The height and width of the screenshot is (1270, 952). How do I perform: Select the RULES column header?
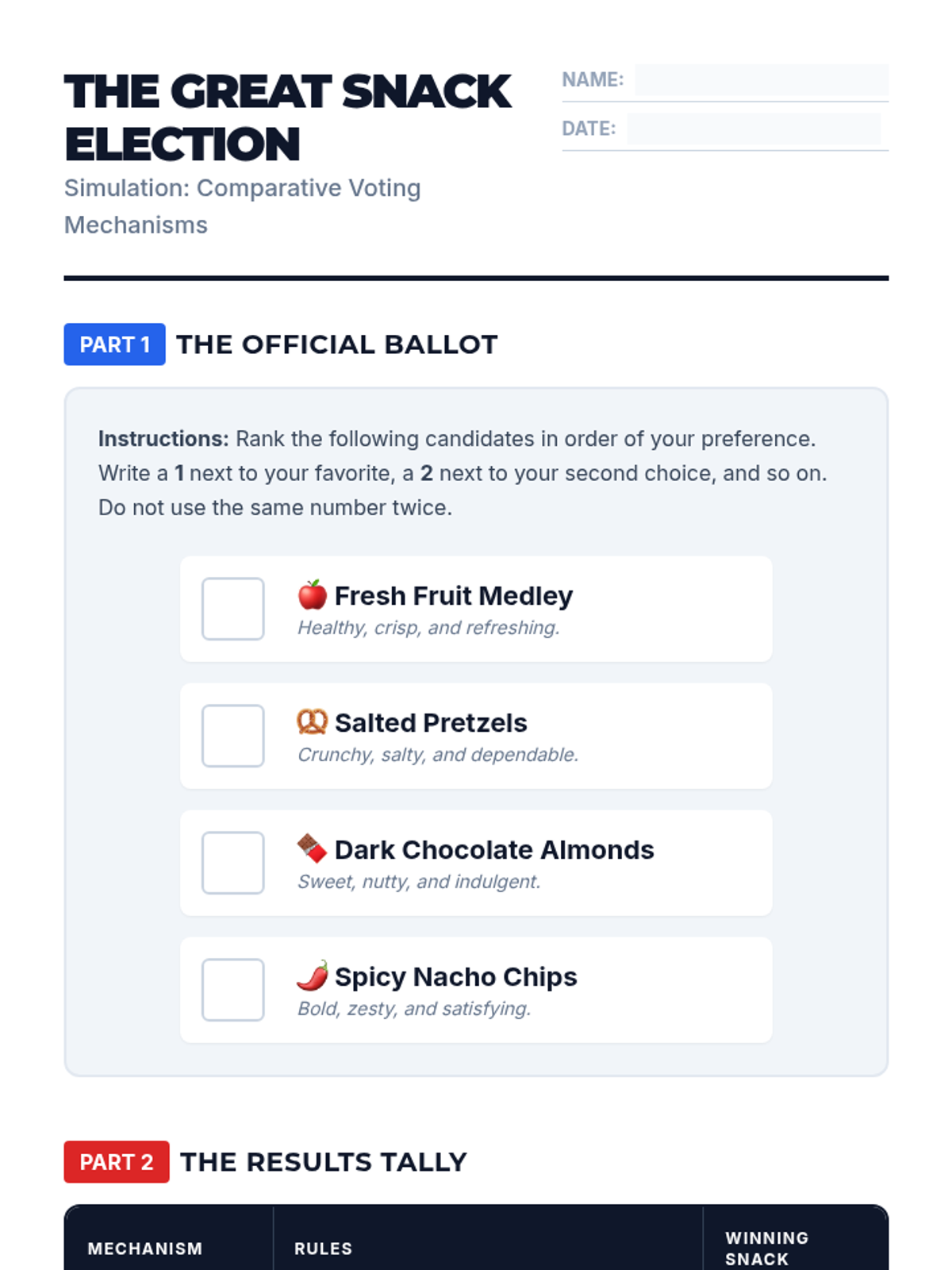coord(323,1249)
